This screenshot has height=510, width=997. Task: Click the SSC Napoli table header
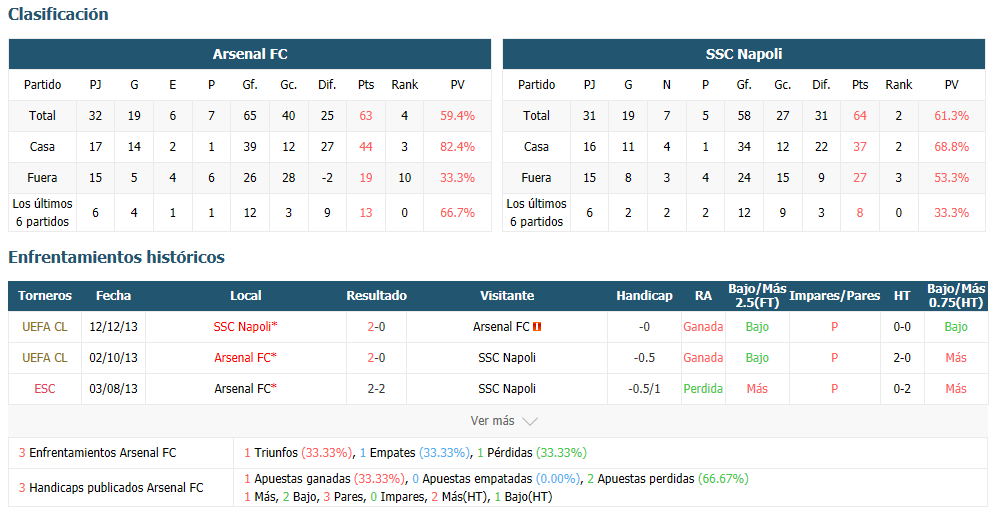[744, 54]
